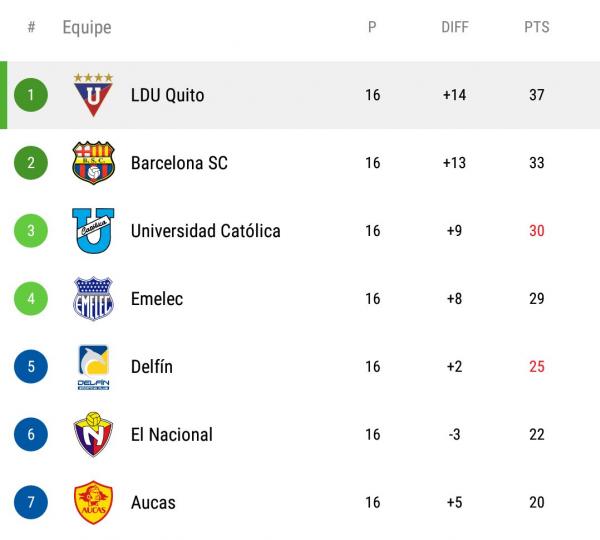Screen dimensions: 600x540
Task: Click the LDU Quito team crest
Action: click(x=93, y=95)
